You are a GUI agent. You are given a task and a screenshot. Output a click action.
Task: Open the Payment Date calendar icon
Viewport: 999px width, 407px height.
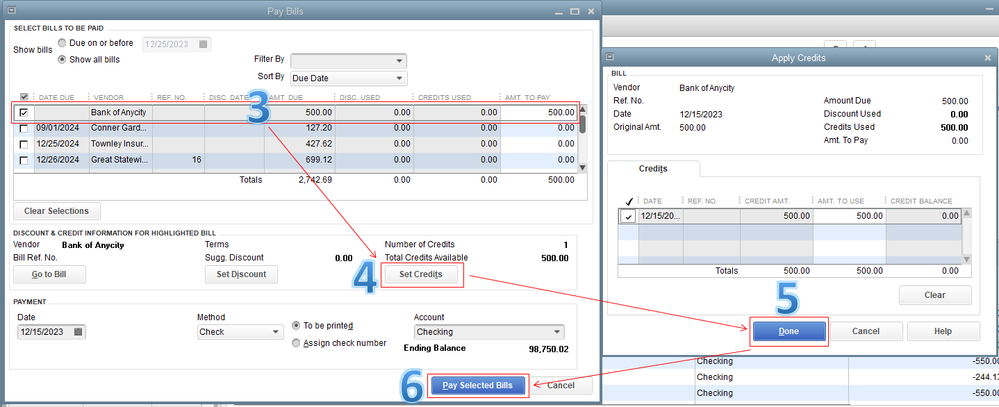[78, 332]
